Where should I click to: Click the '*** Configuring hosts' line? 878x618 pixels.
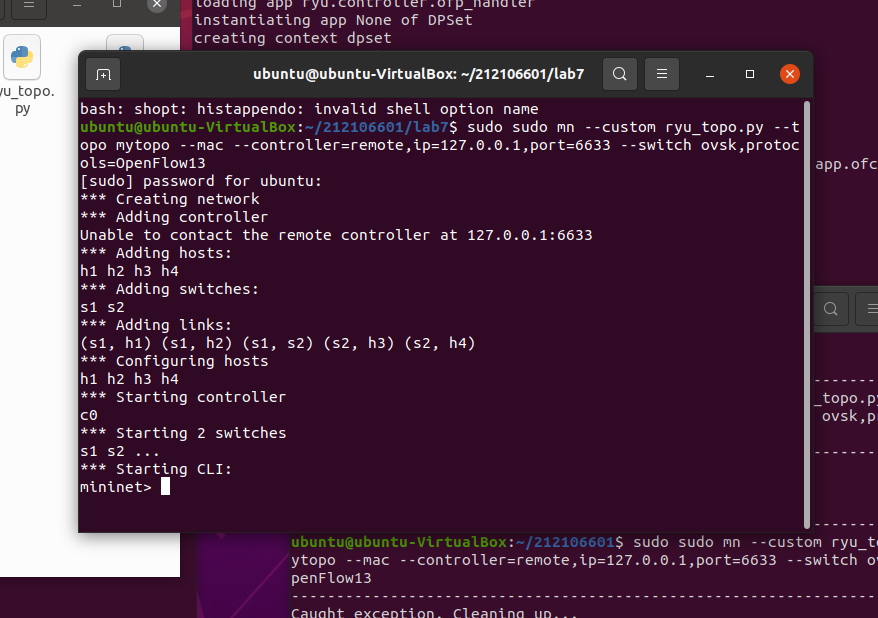(174, 361)
